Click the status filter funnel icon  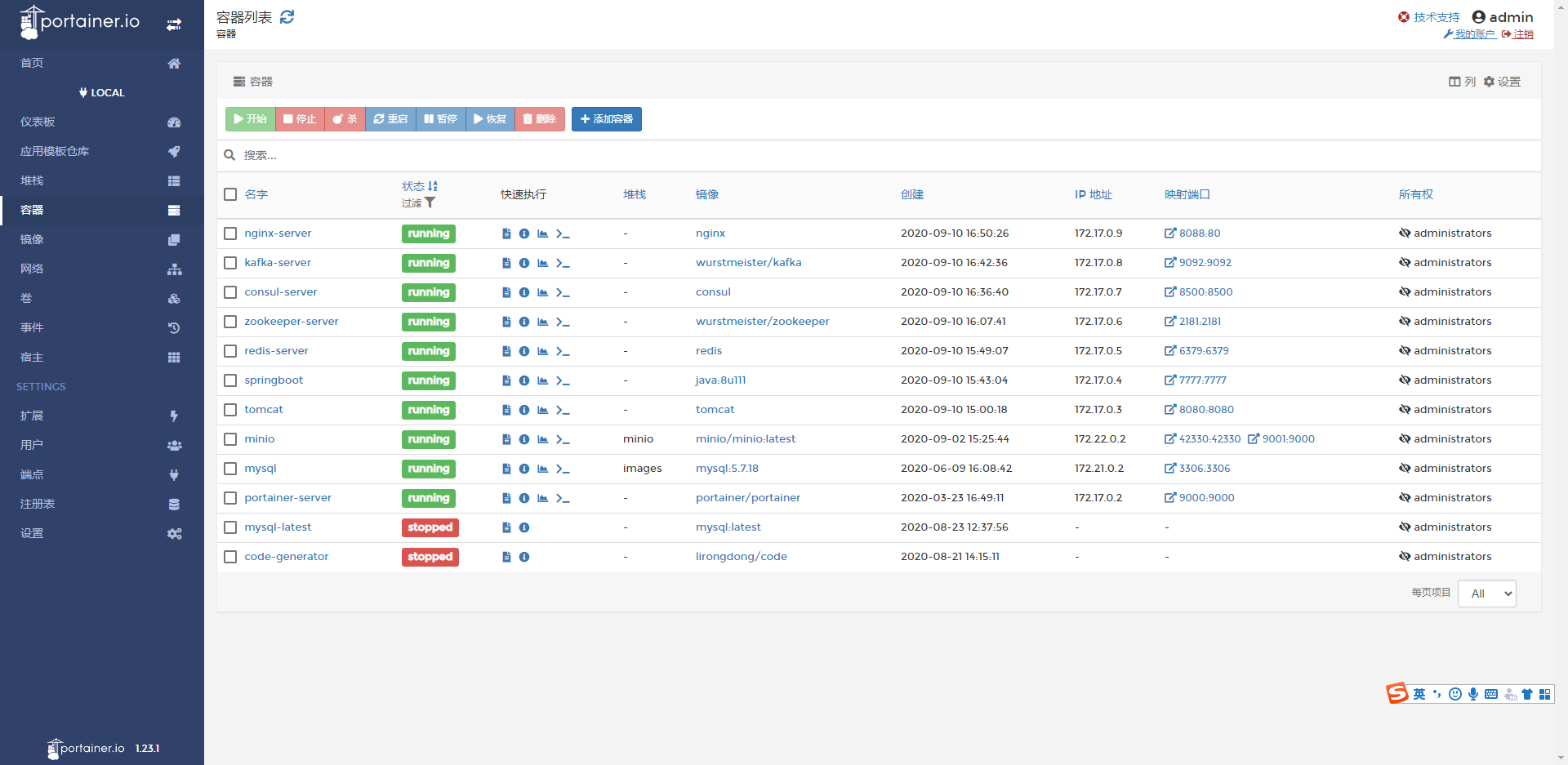click(430, 202)
